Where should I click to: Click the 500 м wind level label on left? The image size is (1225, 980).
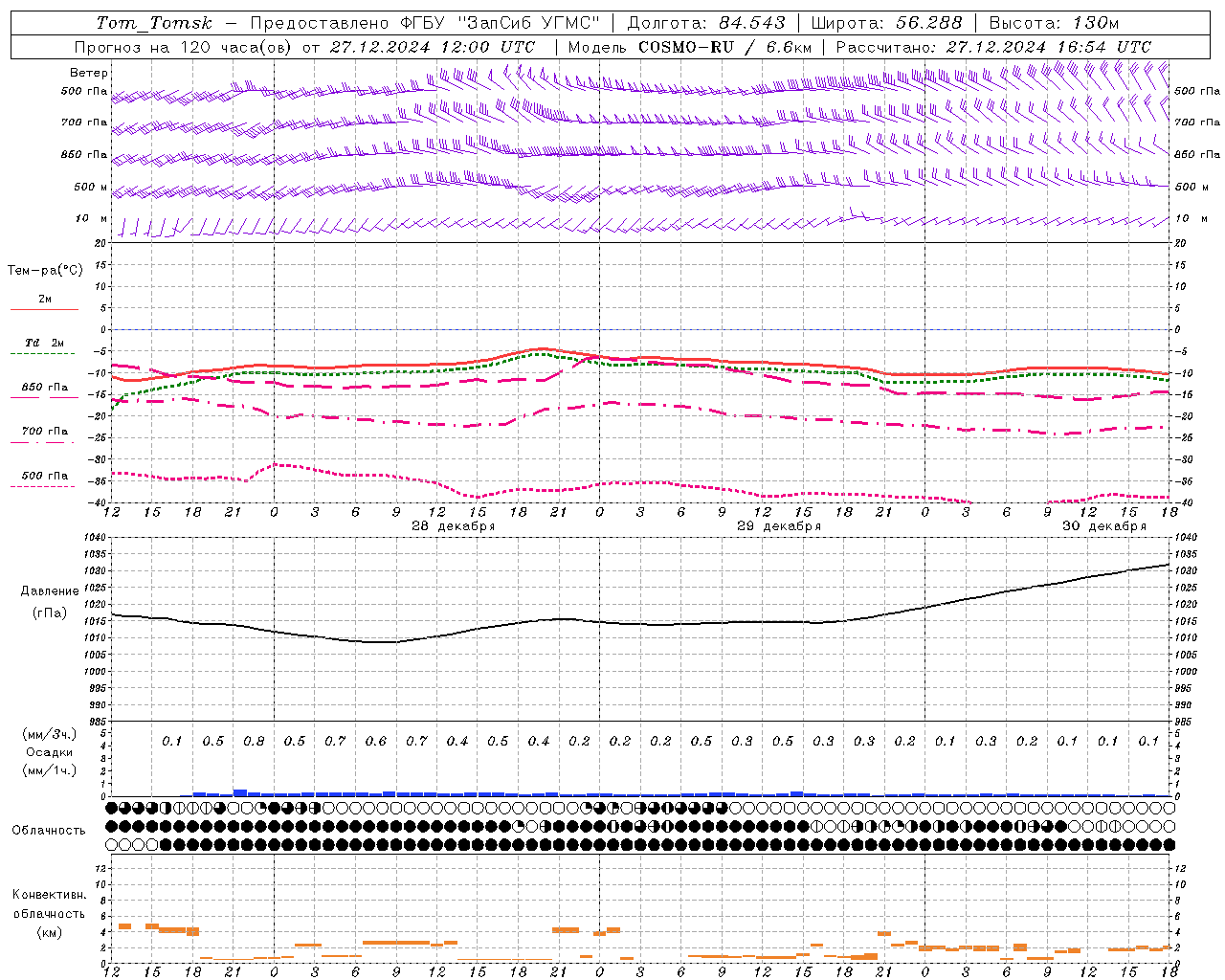[91, 187]
